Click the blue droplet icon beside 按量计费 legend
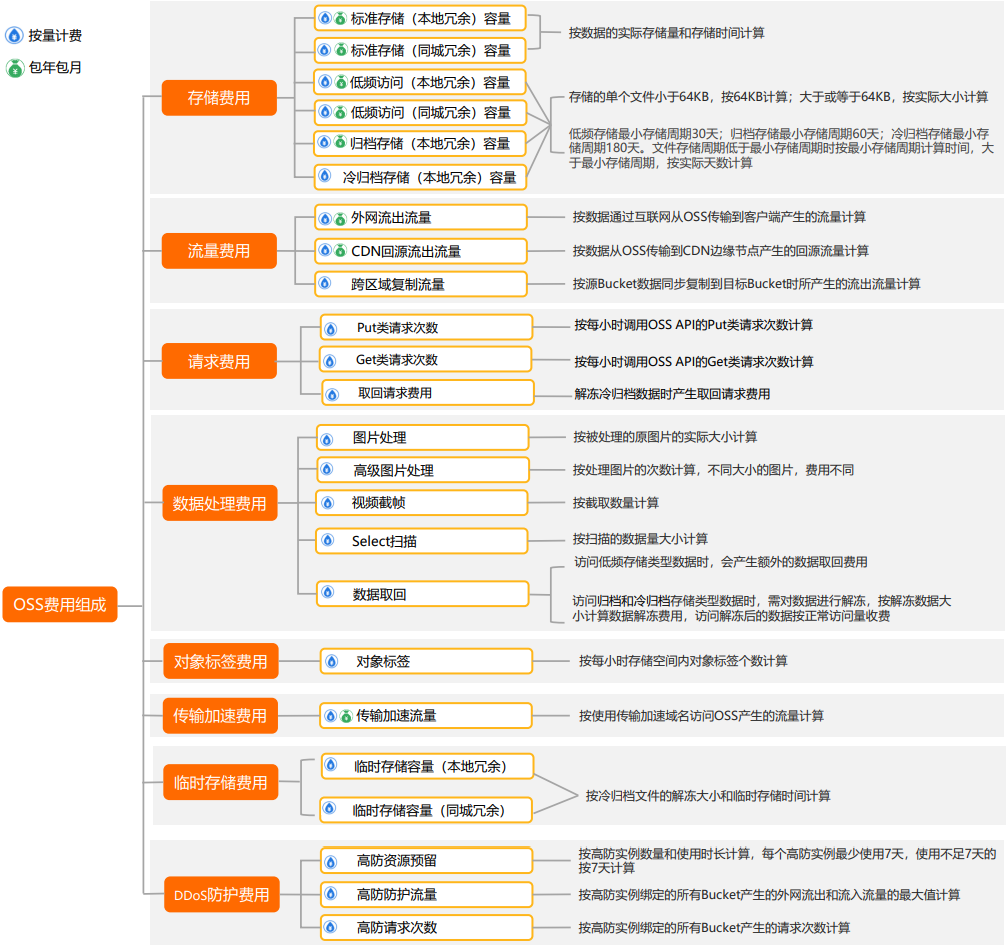Image resolution: width=1006 pixels, height=945 pixels. point(14,35)
